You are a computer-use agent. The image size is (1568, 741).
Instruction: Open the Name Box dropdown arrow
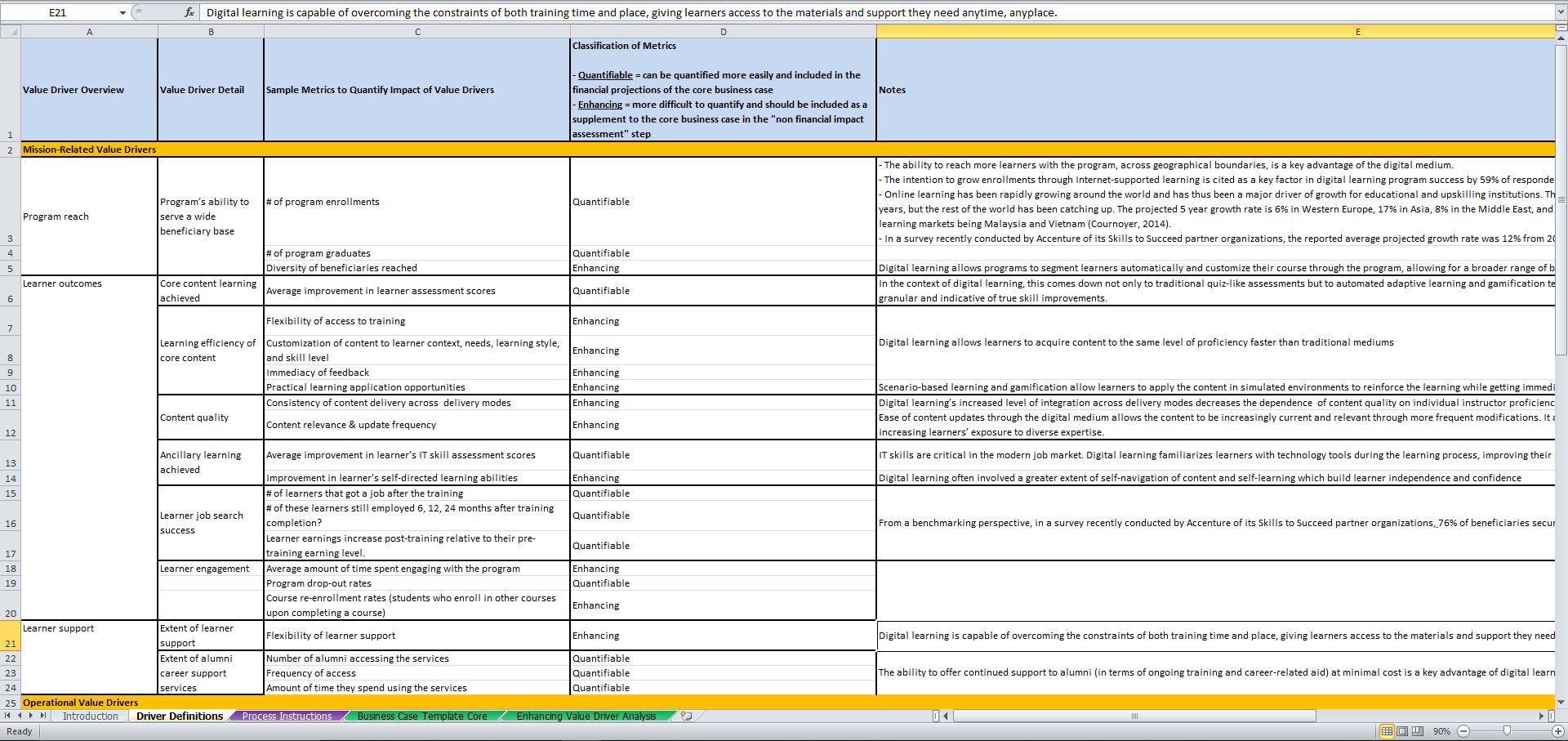(122, 12)
